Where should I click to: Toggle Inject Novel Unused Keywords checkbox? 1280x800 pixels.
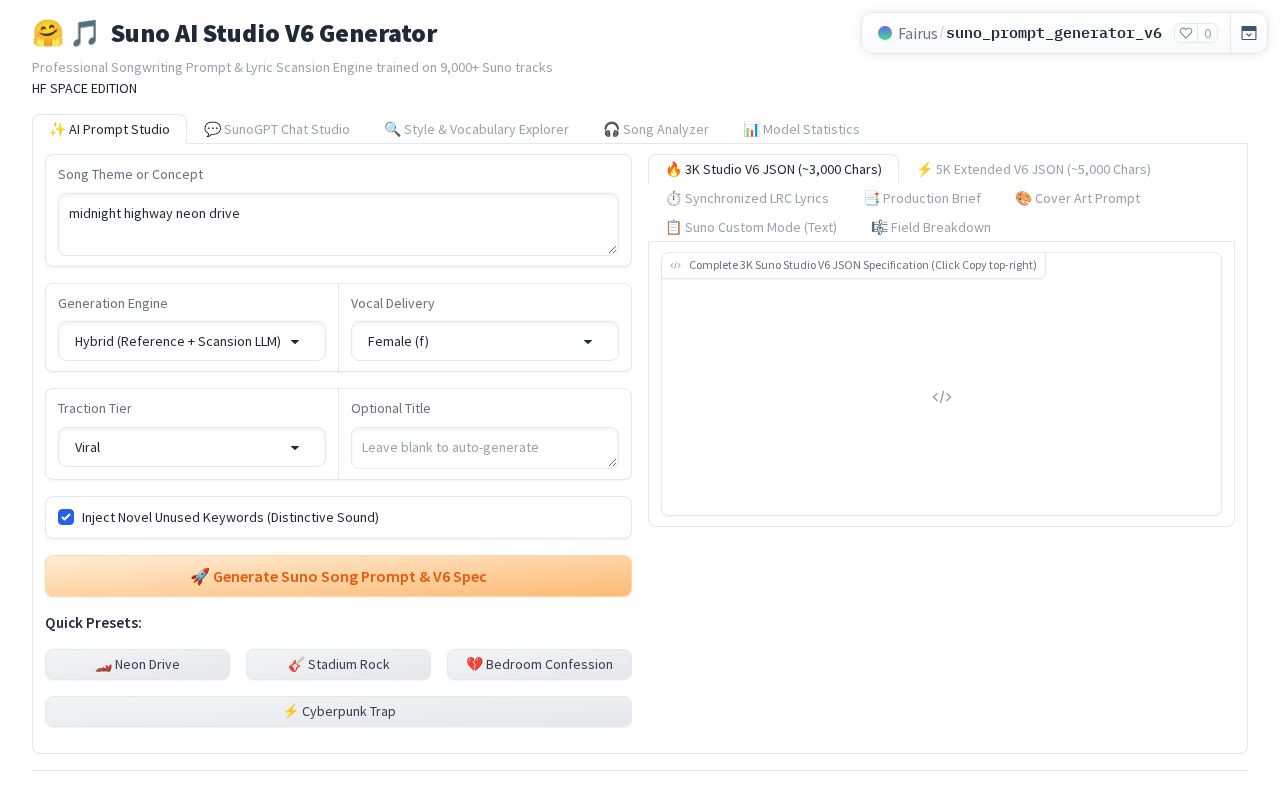[x=66, y=517]
